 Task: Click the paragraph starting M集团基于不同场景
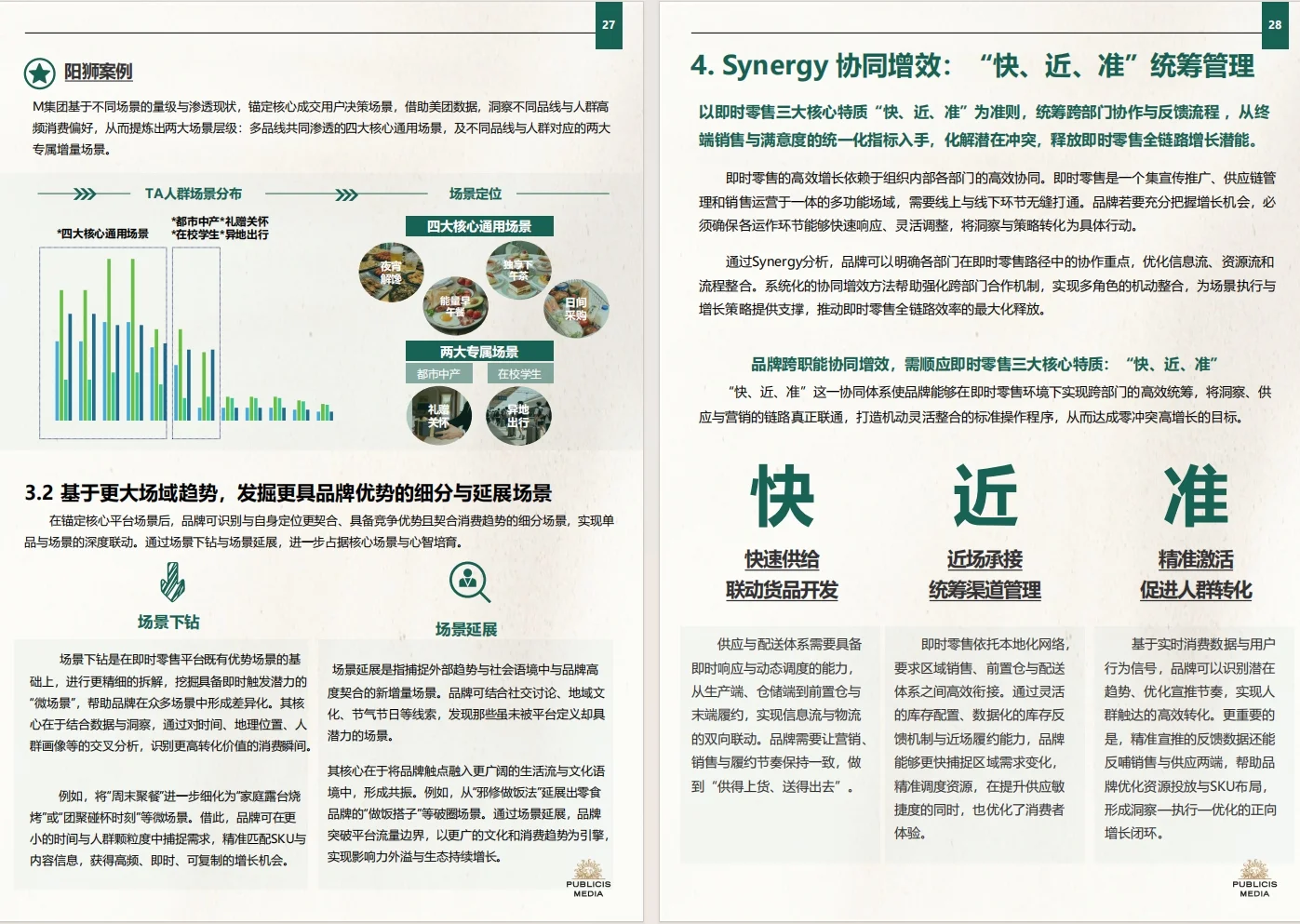pyautogui.click(x=321, y=127)
